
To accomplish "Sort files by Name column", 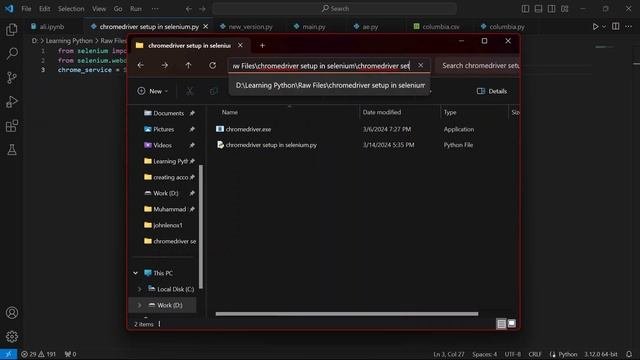I will pos(229,112).
